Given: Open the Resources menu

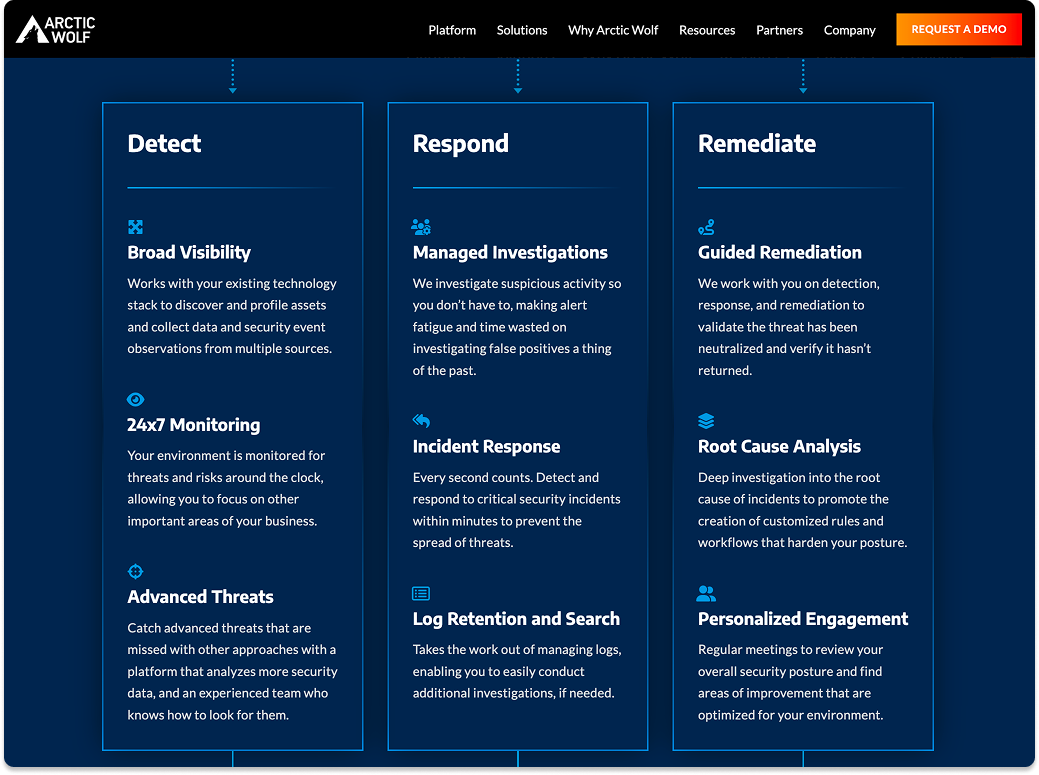Looking at the screenshot, I should (707, 30).
